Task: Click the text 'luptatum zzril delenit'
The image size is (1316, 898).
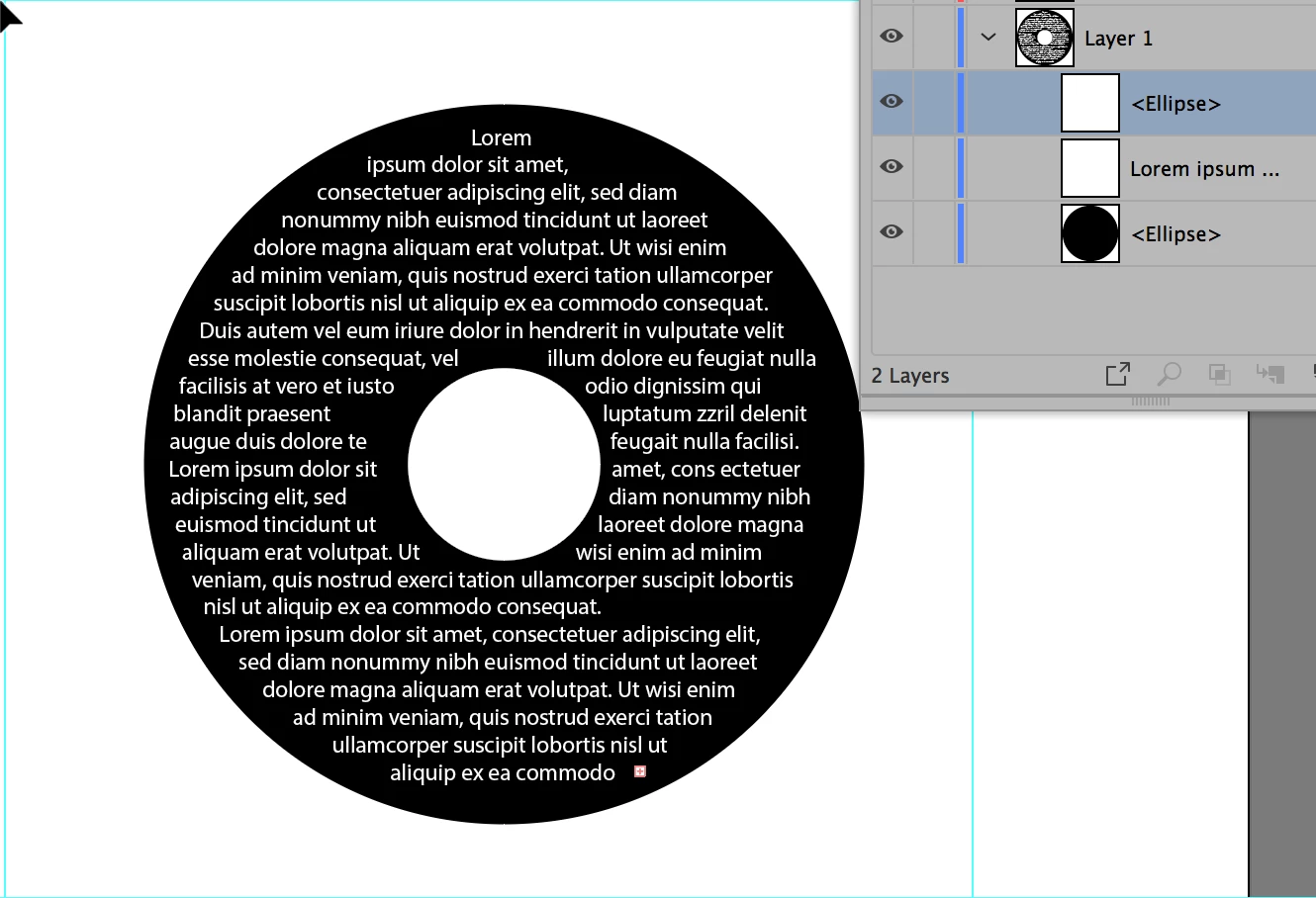Action: tap(705, 413)
